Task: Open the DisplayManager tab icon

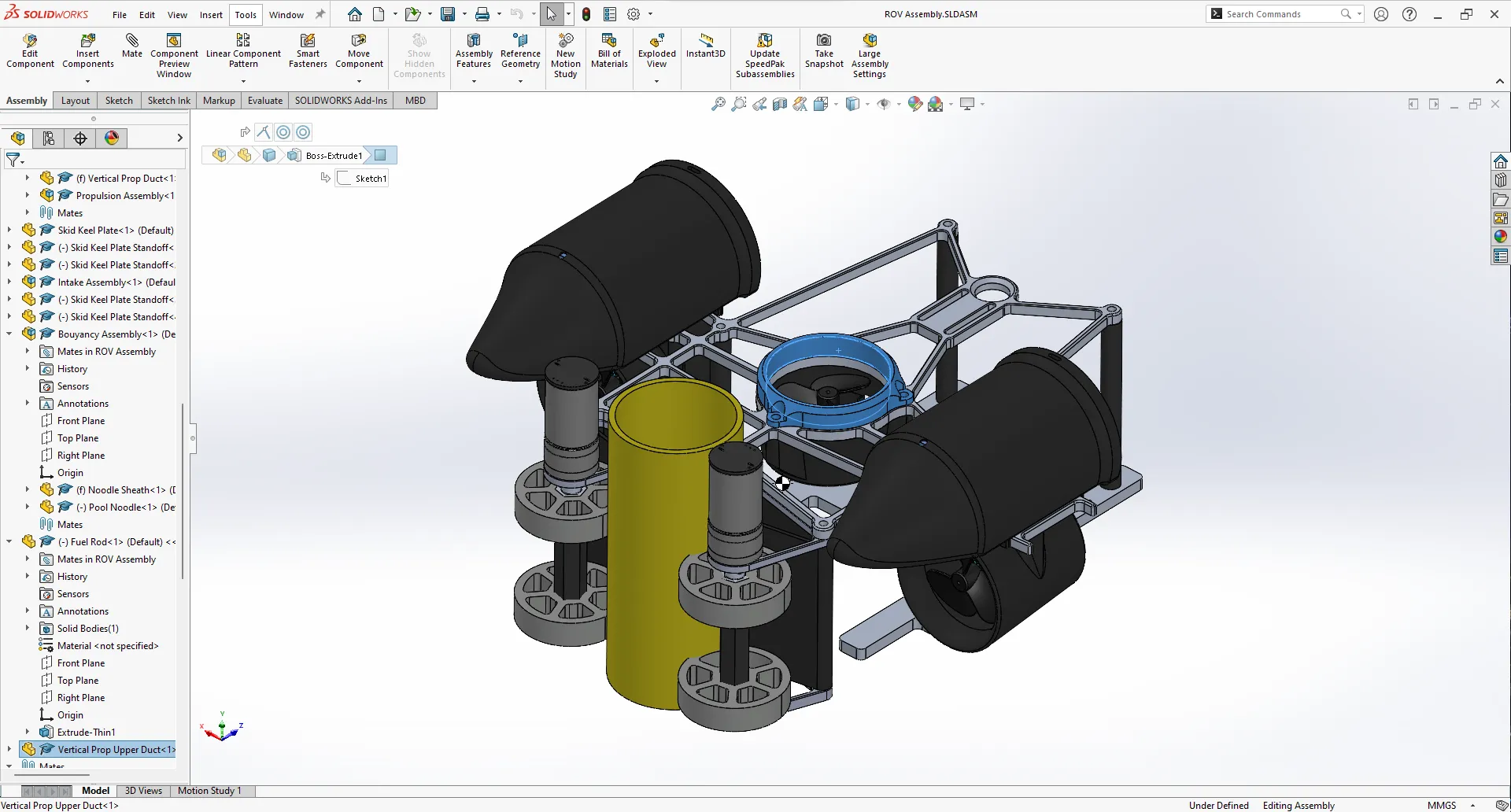Action: pos(112,138)
